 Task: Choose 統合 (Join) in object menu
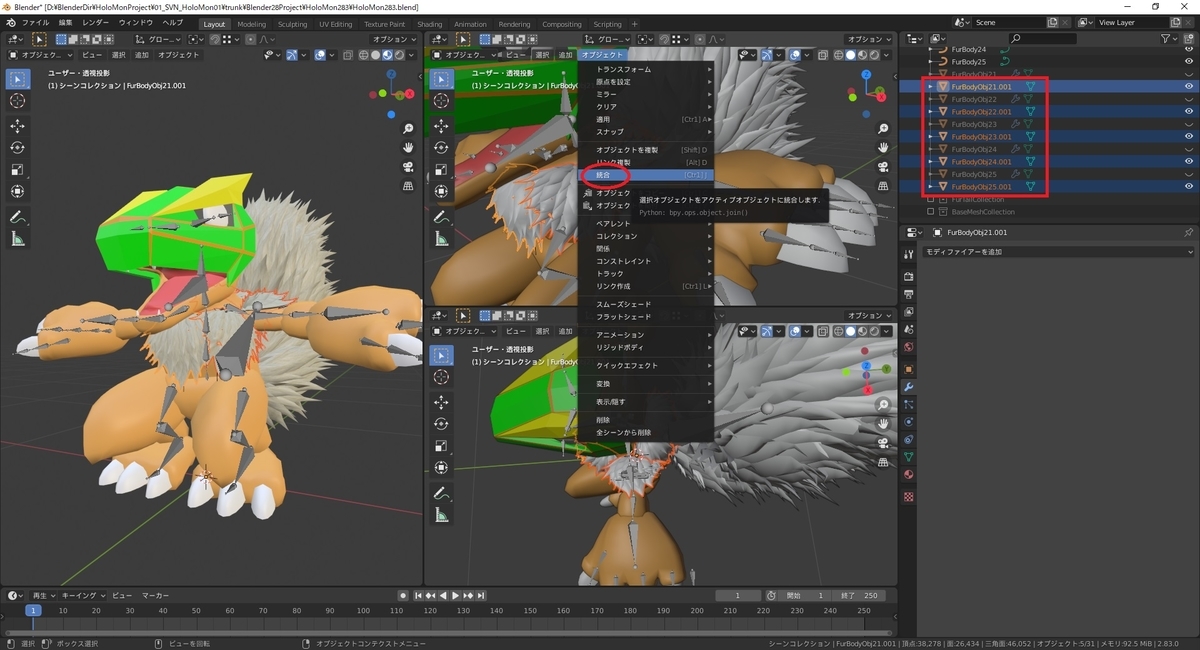(x=645, y=175)
